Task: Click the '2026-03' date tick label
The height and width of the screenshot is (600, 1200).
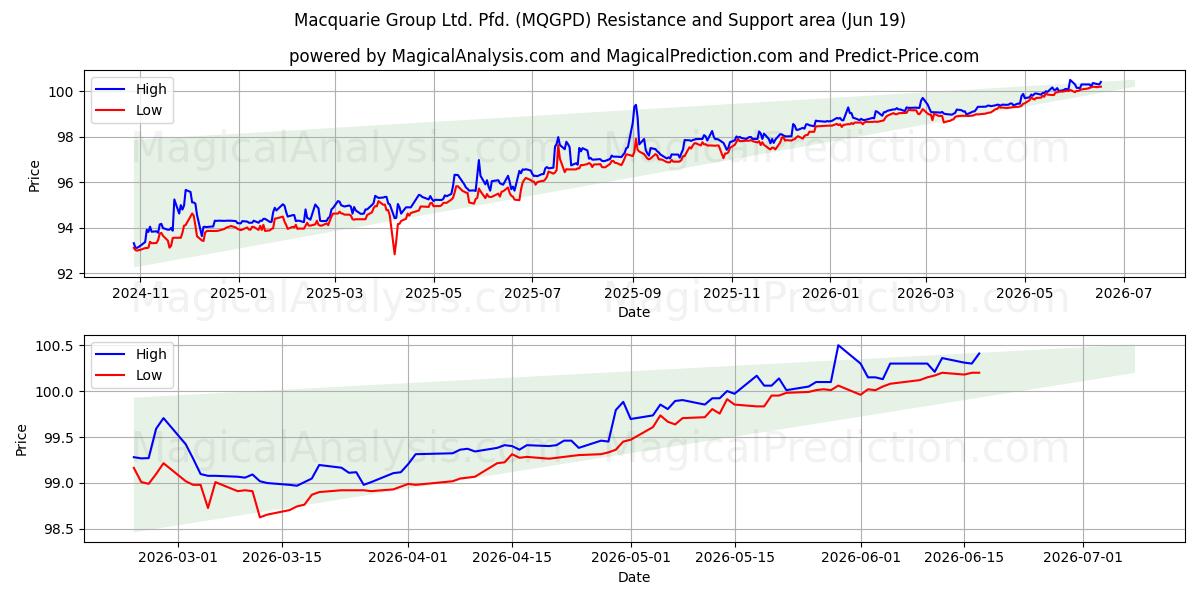Action: coord(925,293)
